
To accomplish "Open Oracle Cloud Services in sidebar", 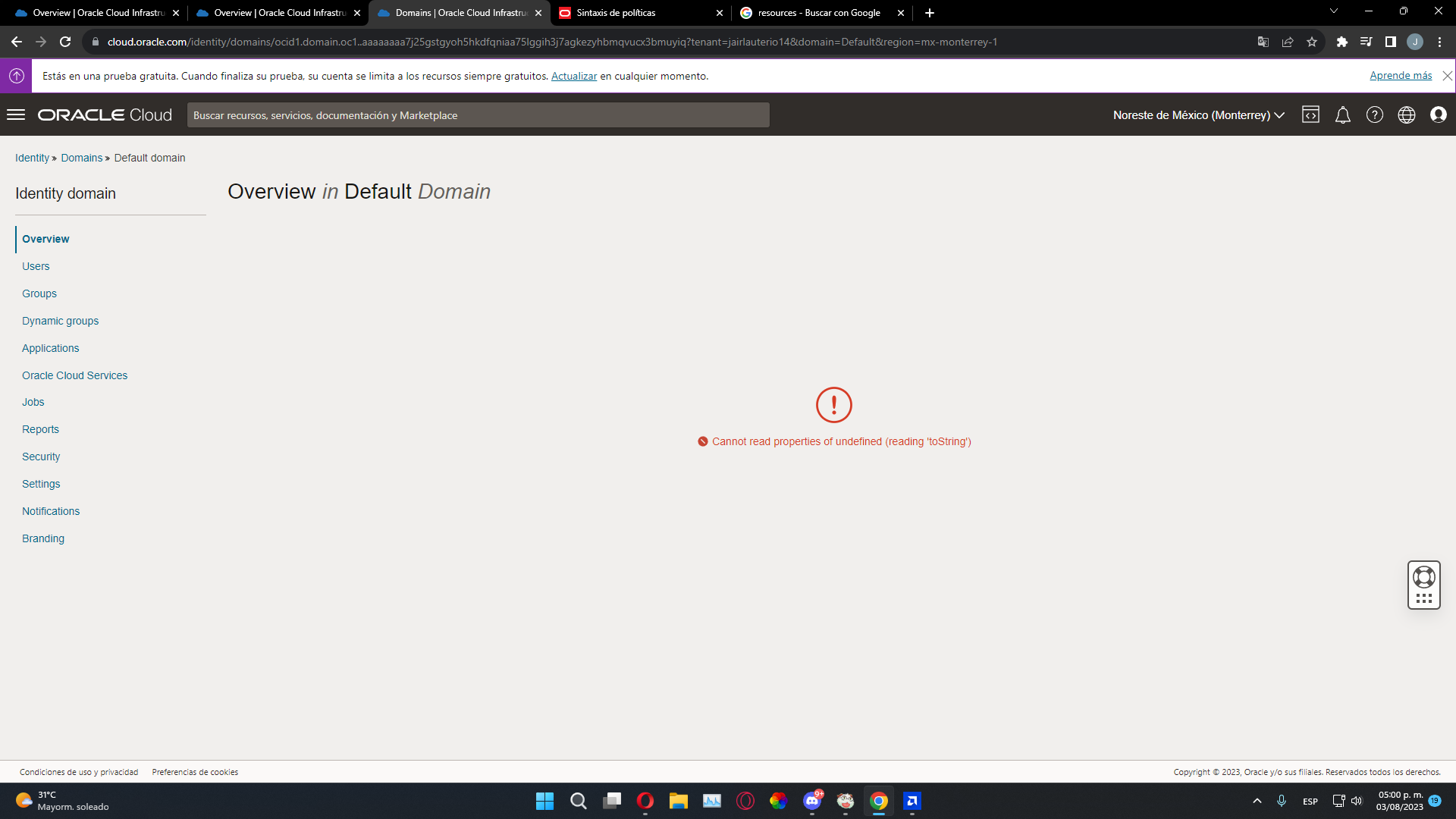I will tap(75, 375).
